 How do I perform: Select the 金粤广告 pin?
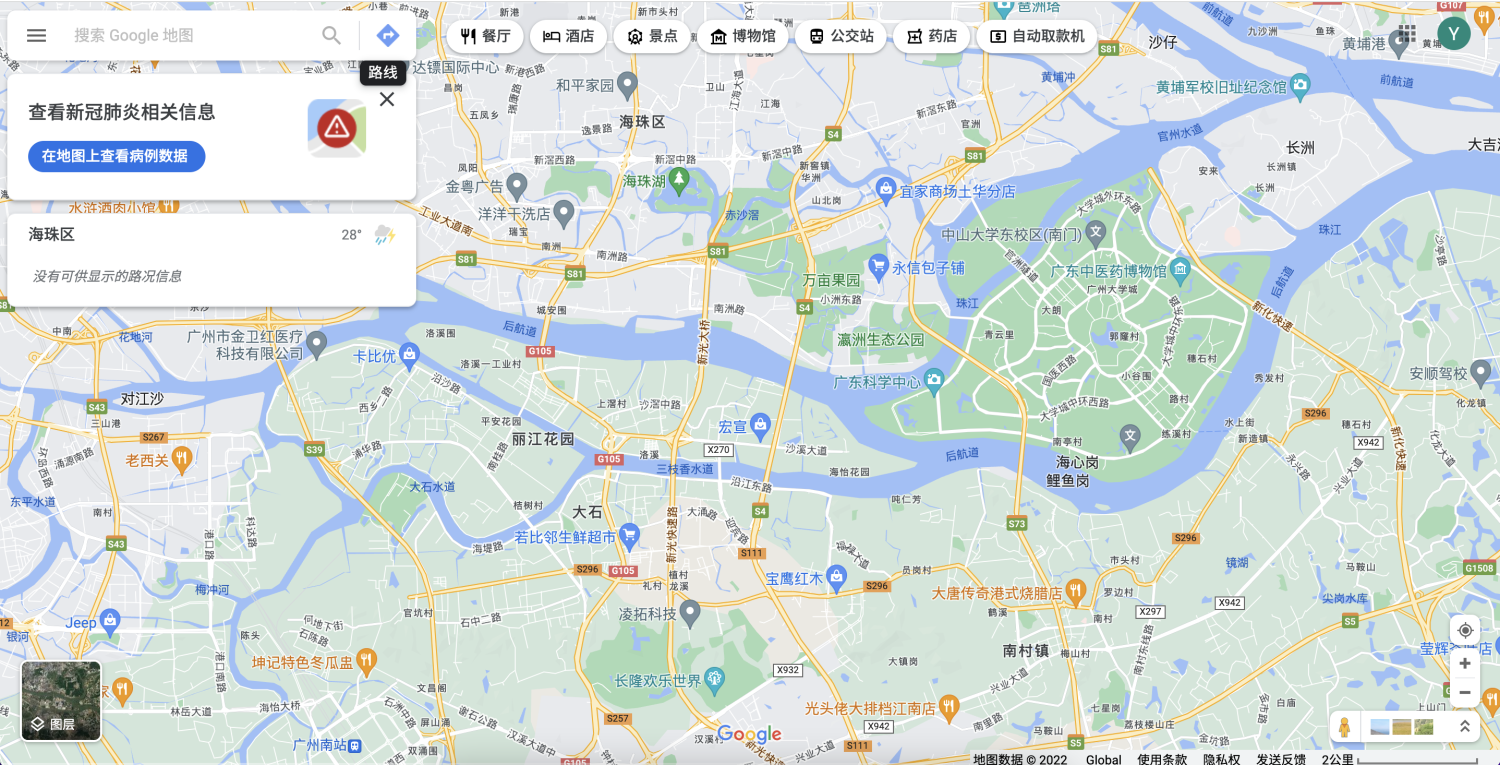pos(517,184)
